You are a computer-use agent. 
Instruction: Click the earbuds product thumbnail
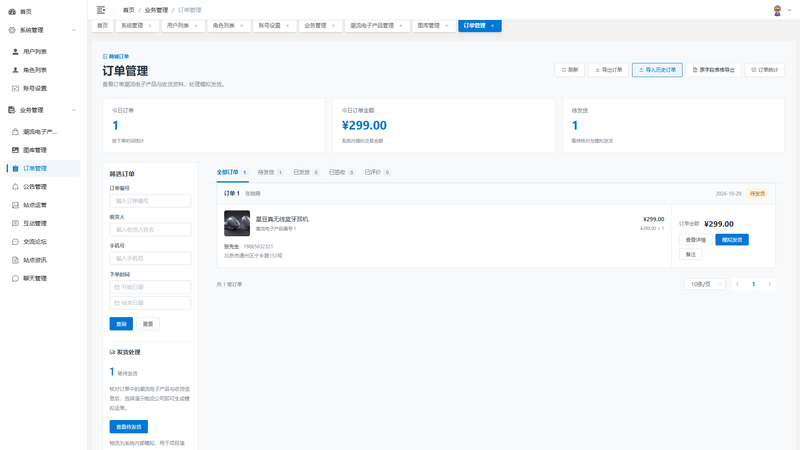(x=237, y=223)
